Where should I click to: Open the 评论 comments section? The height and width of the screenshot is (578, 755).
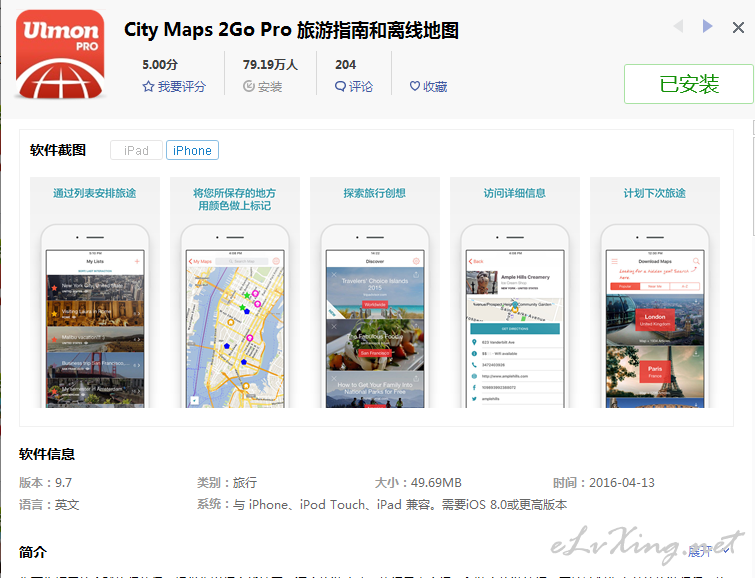pos(354,87)
